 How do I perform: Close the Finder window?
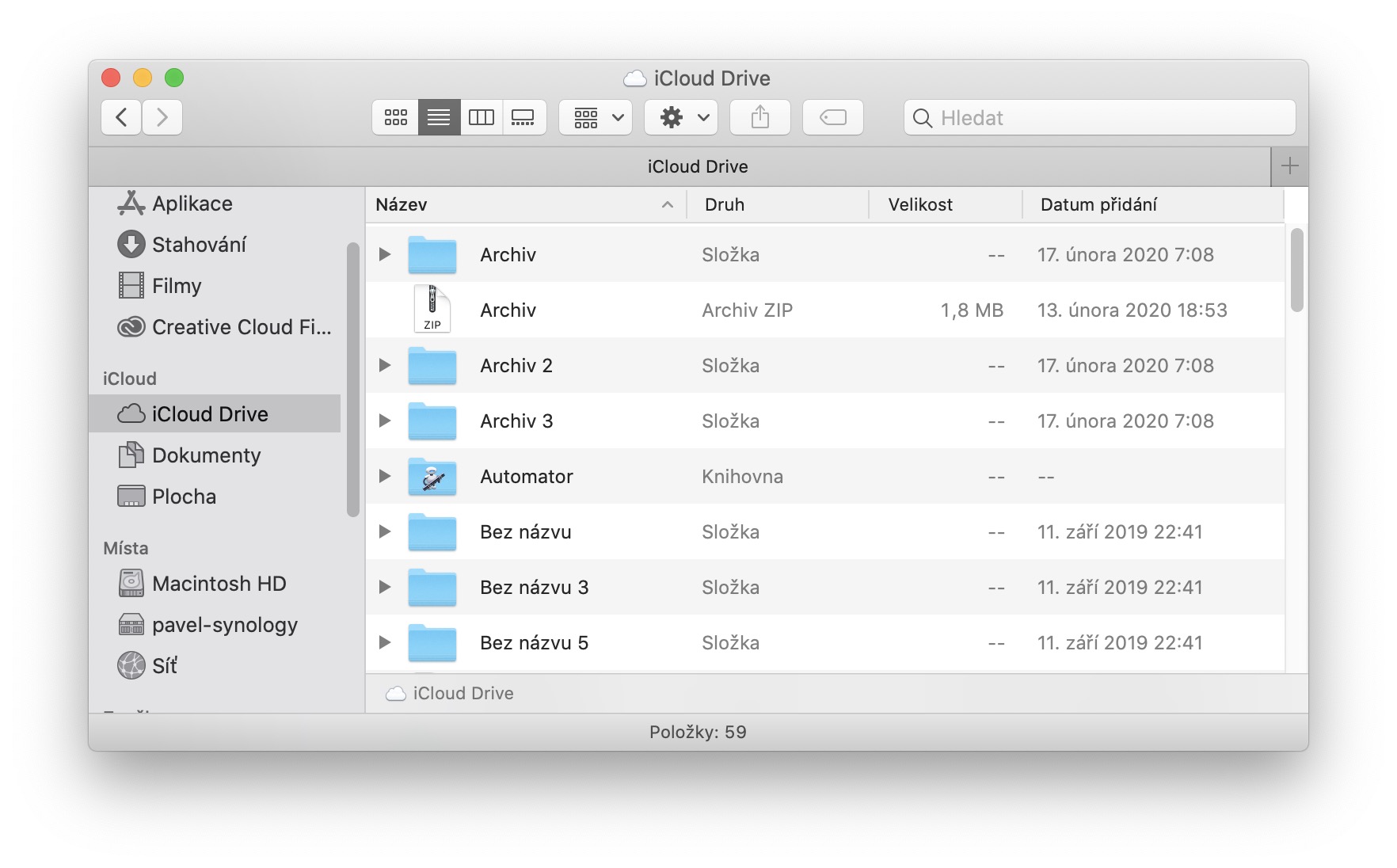click(111, 78)
